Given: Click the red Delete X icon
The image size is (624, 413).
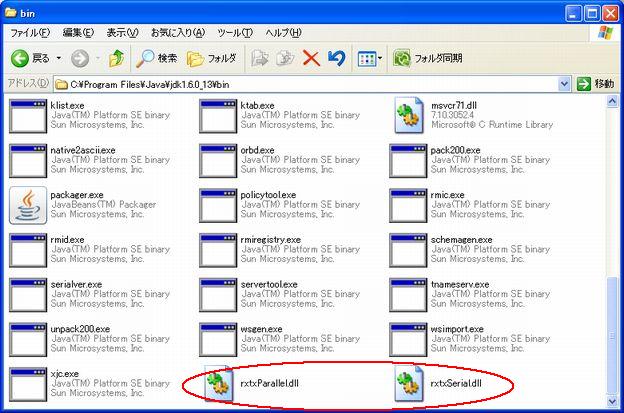Looking at the screenshot, I should [311, 58].
